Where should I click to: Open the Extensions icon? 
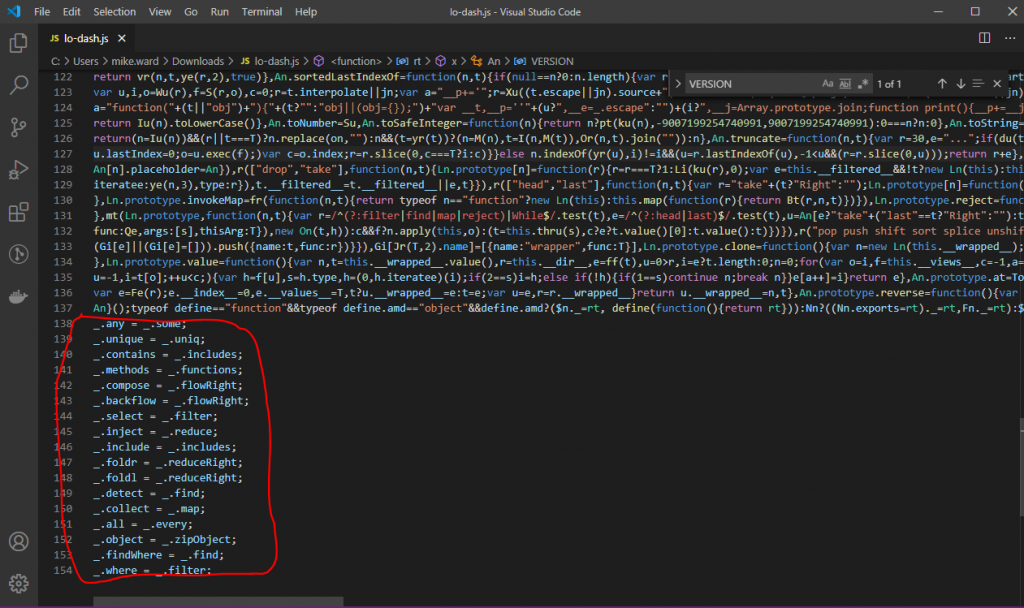18,212
